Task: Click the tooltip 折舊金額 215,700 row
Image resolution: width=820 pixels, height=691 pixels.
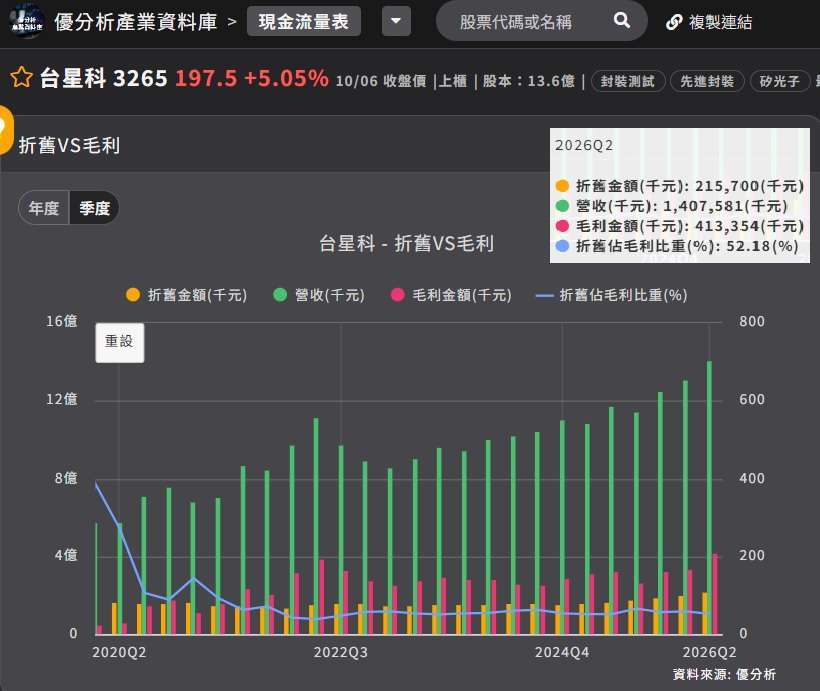Action: pos(679,186)
